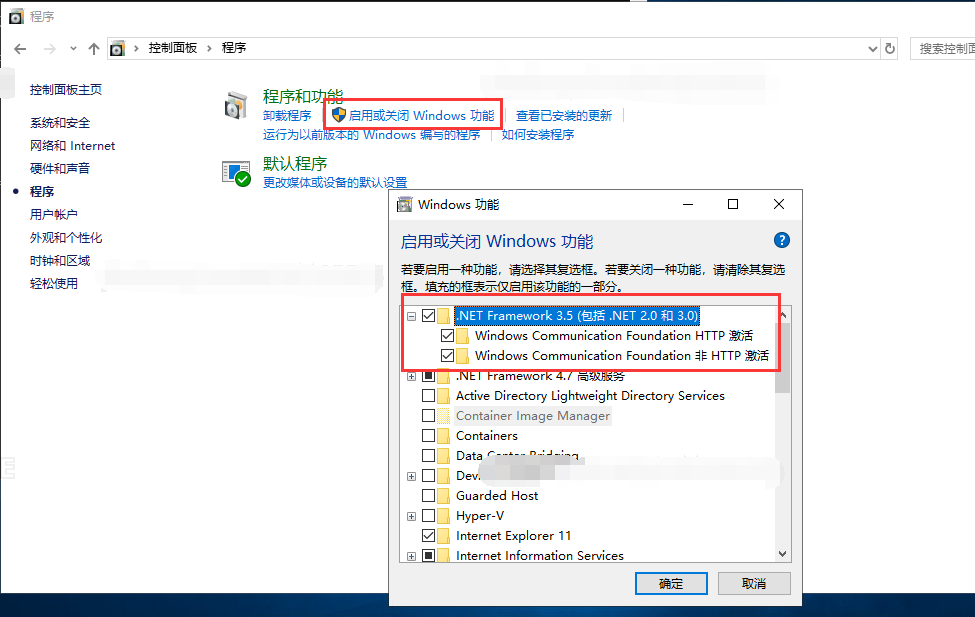Screen dimensions: 975x617
Task: Click the feature list scrollbar down arrow
Action: pyautogui.click(x=783, y=554)
